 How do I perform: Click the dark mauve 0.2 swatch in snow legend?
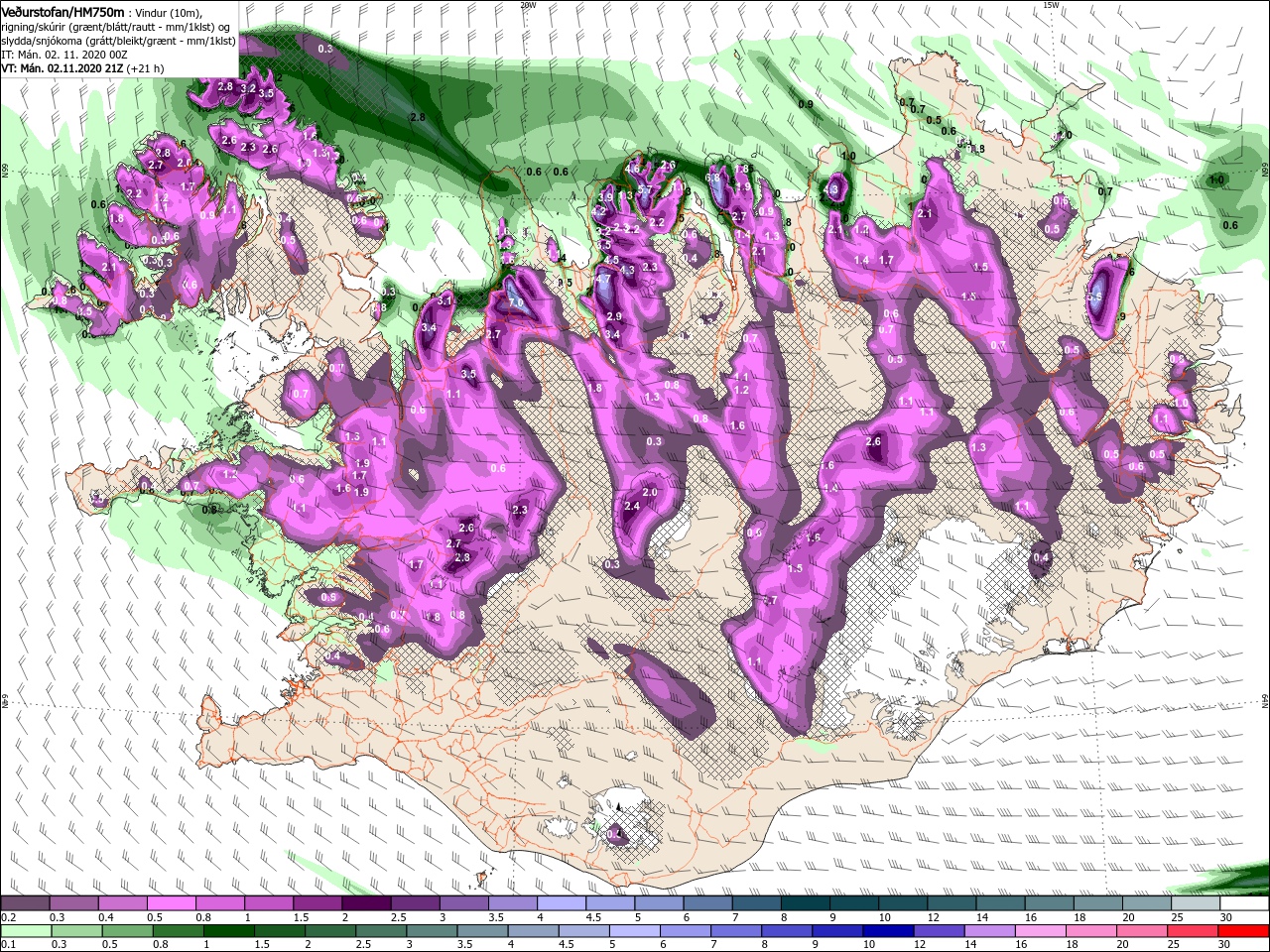coord(25,903)
